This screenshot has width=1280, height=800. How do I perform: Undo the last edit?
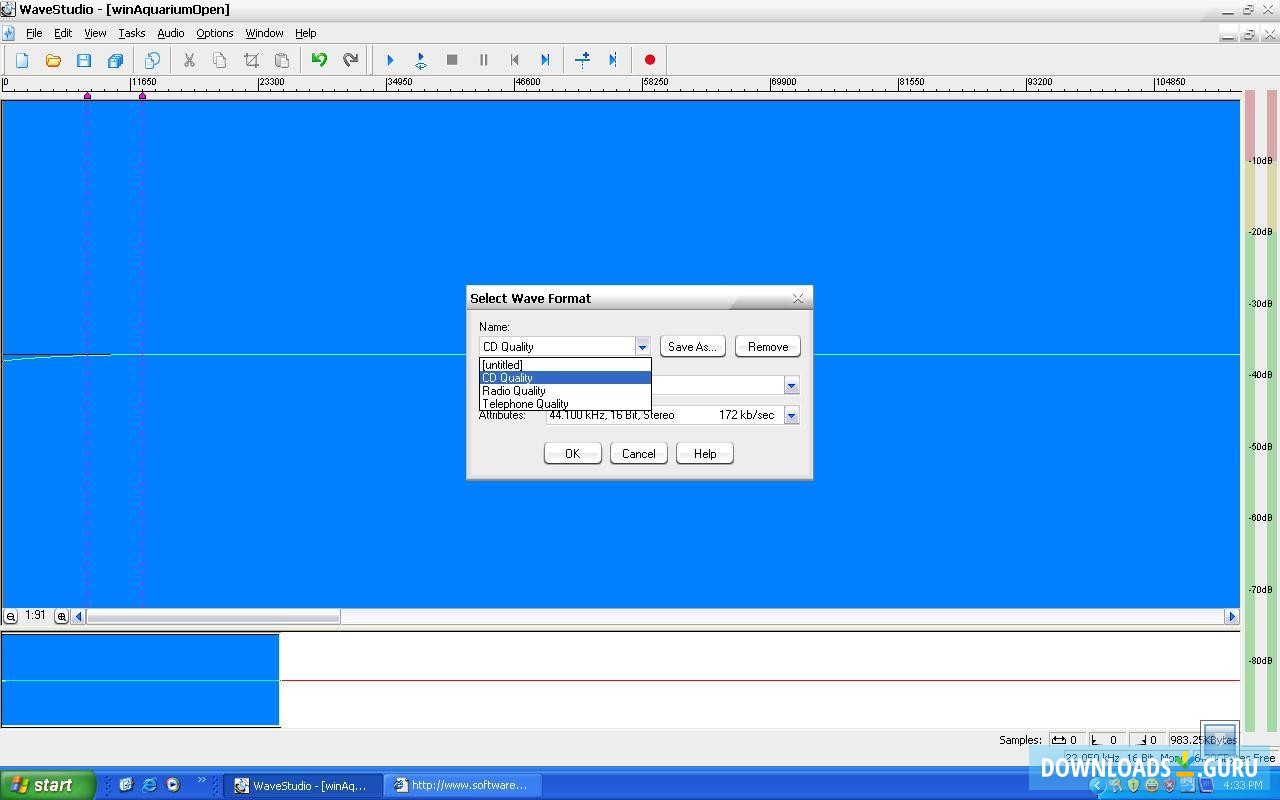318,60
